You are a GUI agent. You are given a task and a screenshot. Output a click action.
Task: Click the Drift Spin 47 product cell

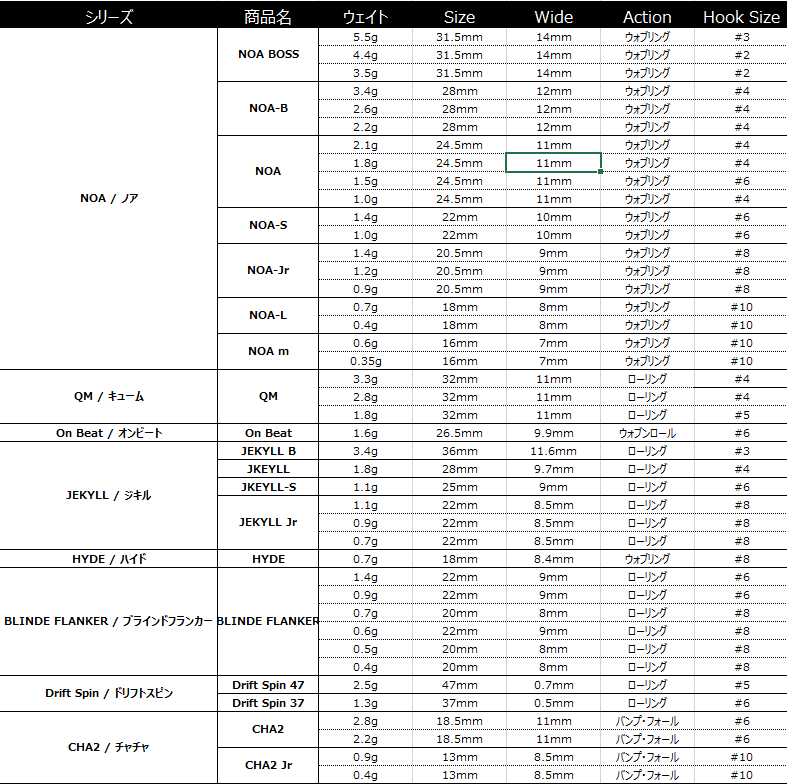pos(268,685)
